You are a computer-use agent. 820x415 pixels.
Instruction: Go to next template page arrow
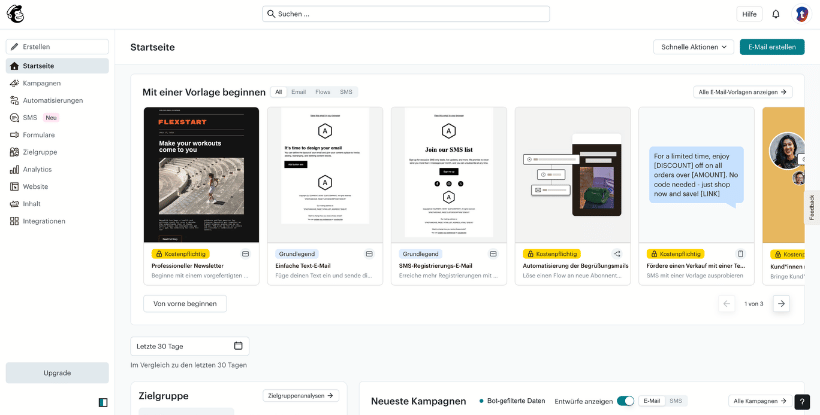[x=781, y=304]
